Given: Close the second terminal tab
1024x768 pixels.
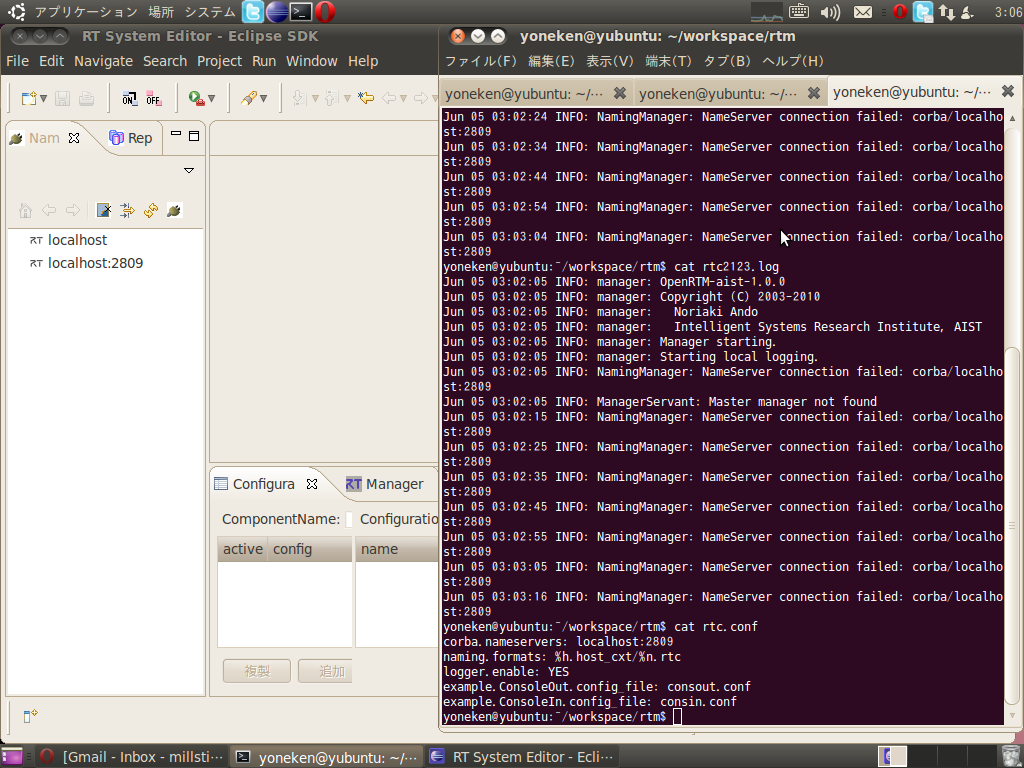Looking at the screenshot, I should [x=814, y=93].
